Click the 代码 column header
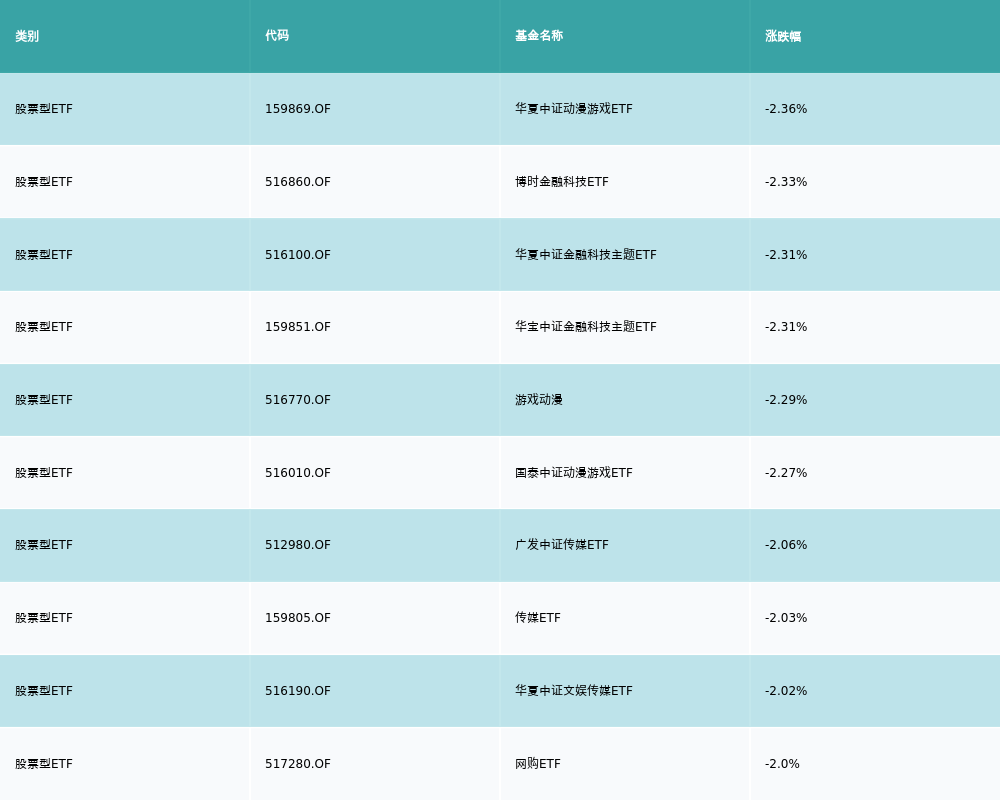The width and height of the screenshot is (1000, 800). point(277,36)
